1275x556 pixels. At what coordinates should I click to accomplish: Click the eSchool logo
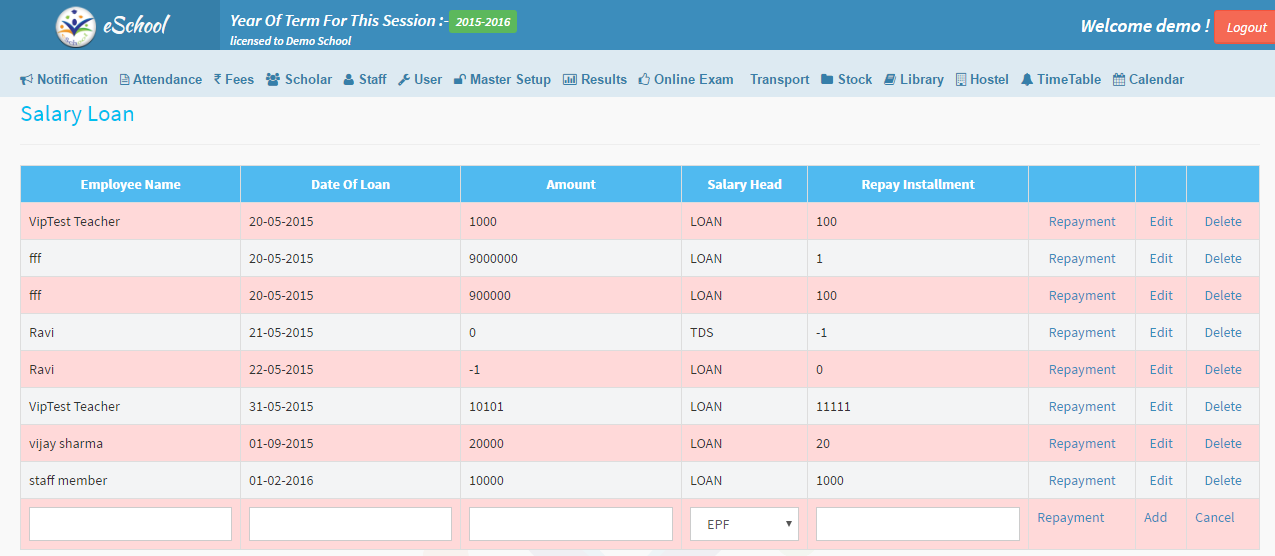111,26
